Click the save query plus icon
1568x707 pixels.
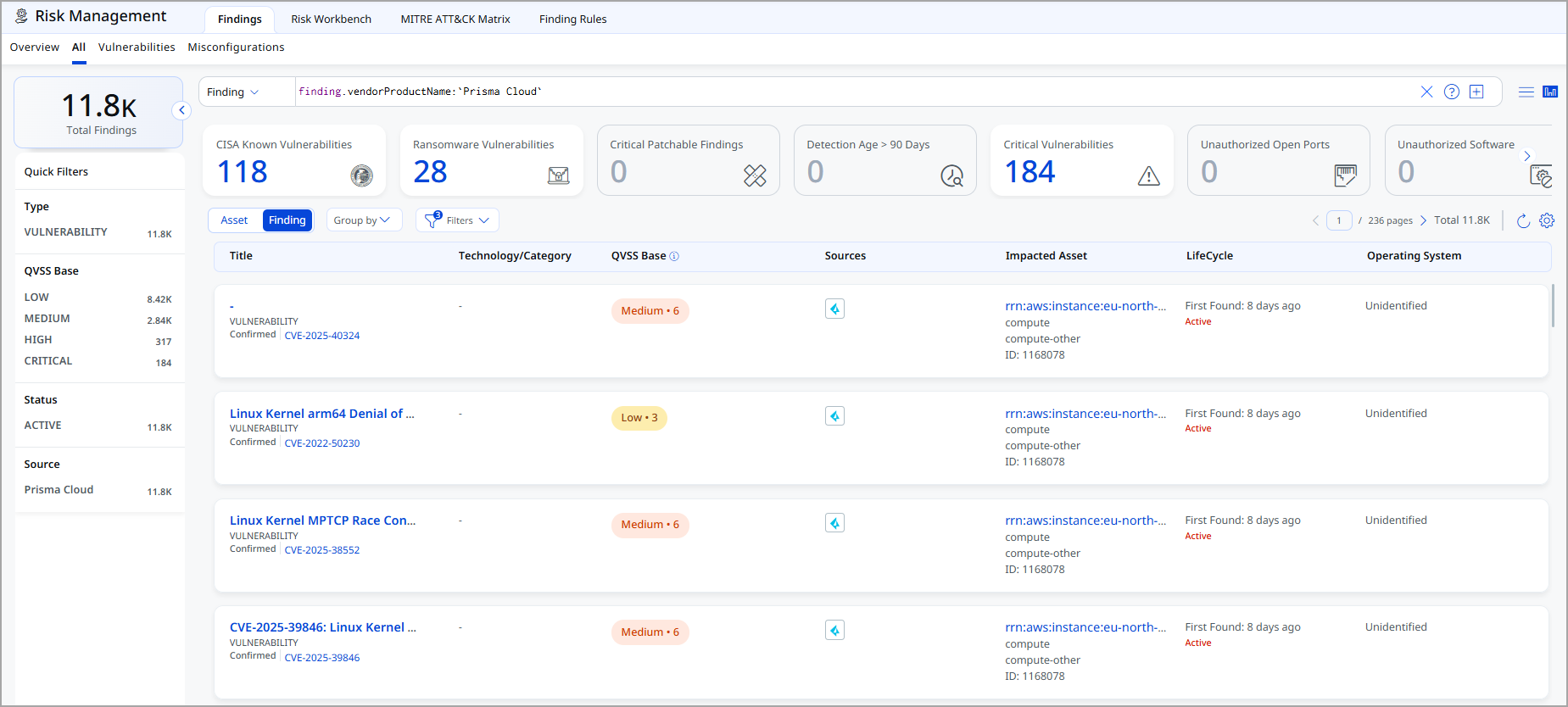1476,92
